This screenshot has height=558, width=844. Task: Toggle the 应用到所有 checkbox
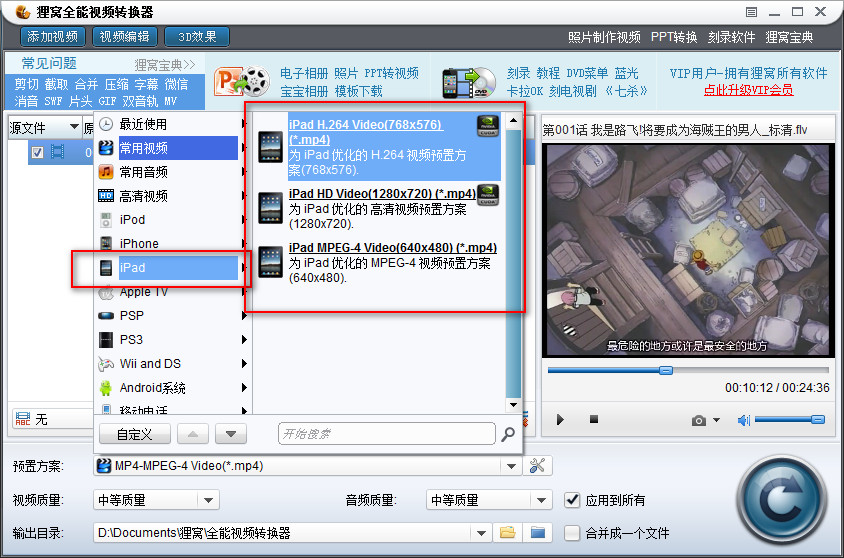pos(572,500)
